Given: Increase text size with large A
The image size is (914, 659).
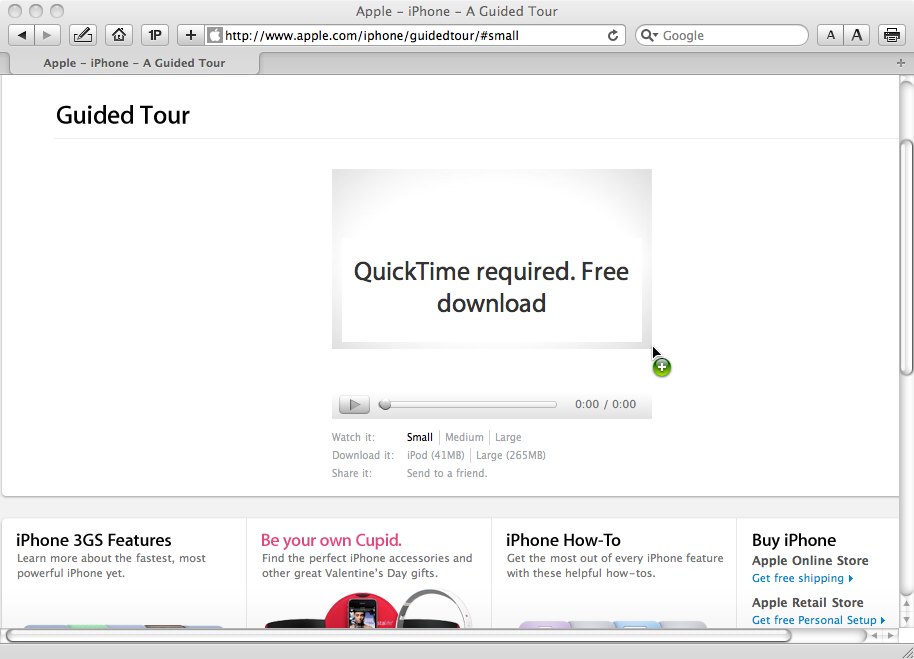Looking at the screenshot, I should [x=857, y=36].
